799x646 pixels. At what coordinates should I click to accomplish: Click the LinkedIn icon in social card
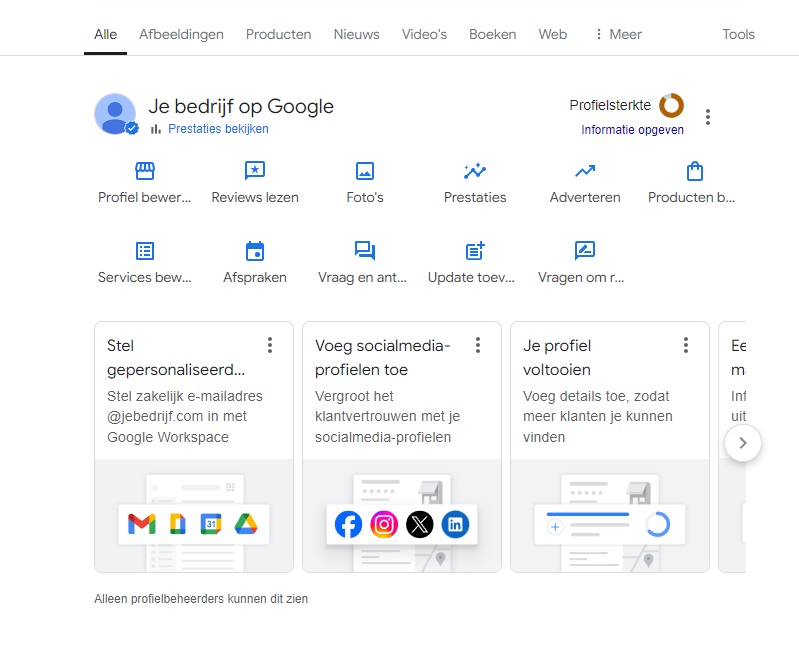[455, 524]
